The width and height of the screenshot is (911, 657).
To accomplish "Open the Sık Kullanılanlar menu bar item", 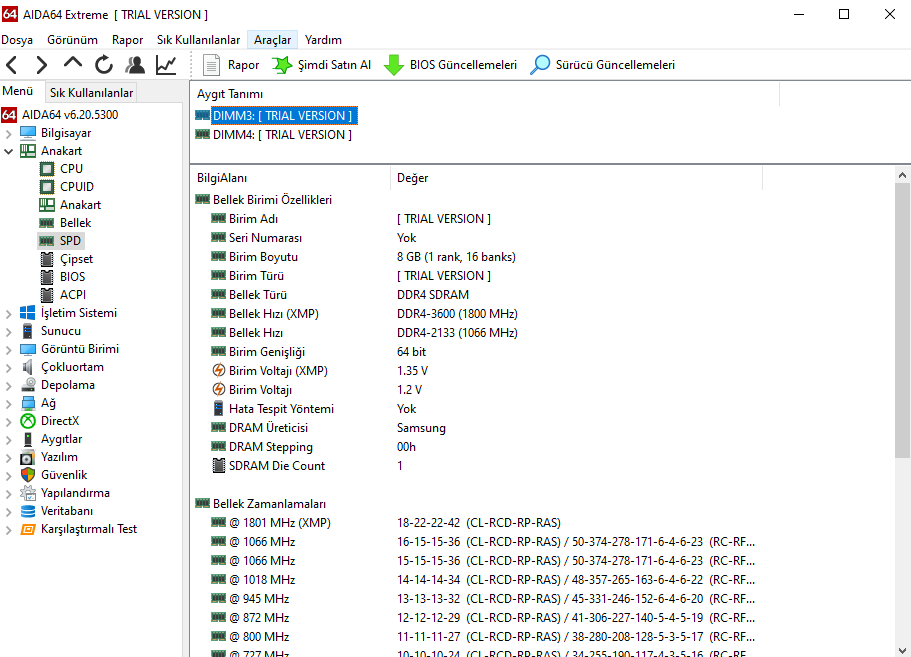I will click(x=198, y=40).
